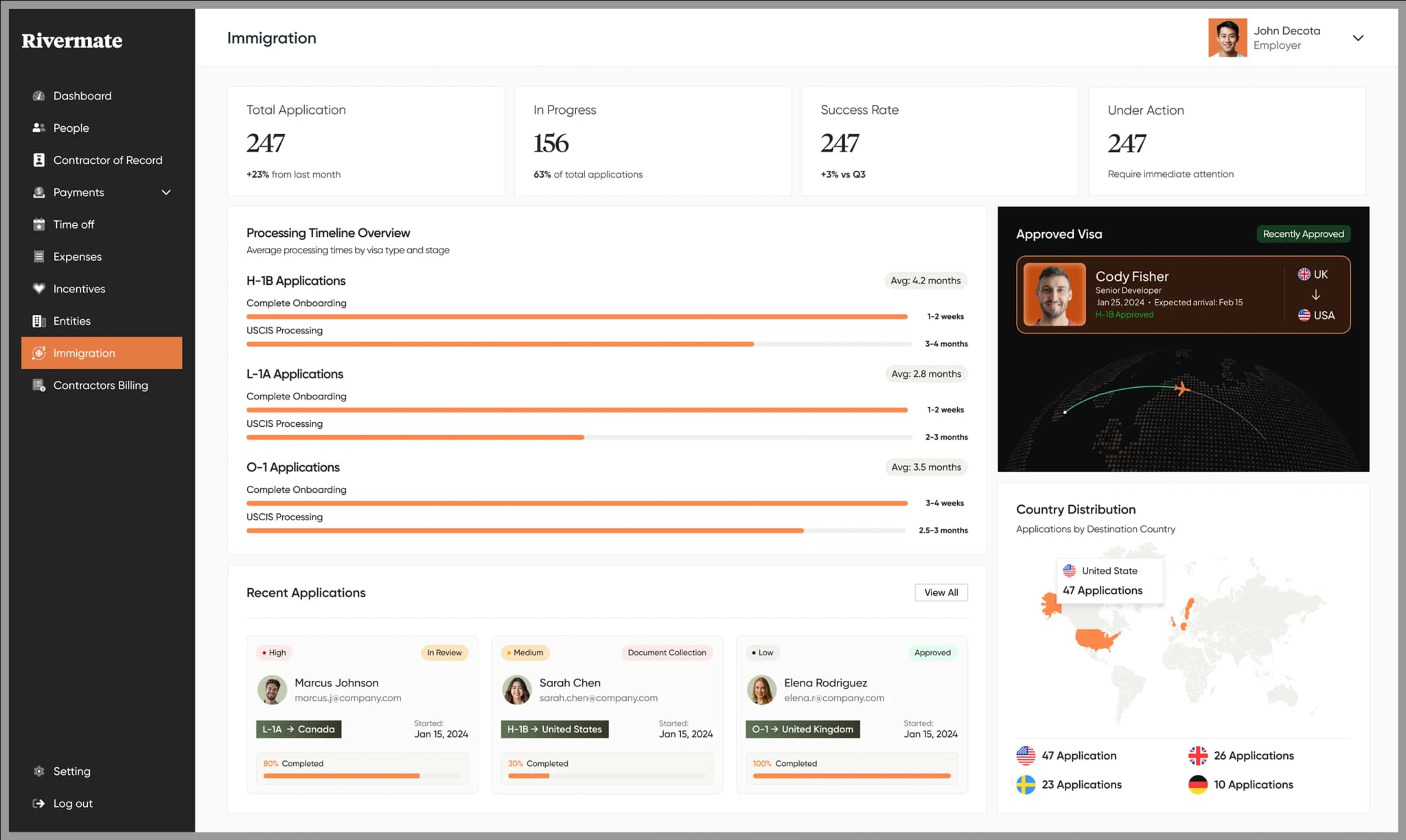Open the Dashboard from the sidebar icon
1406x840 pixels.
(39, 95)
